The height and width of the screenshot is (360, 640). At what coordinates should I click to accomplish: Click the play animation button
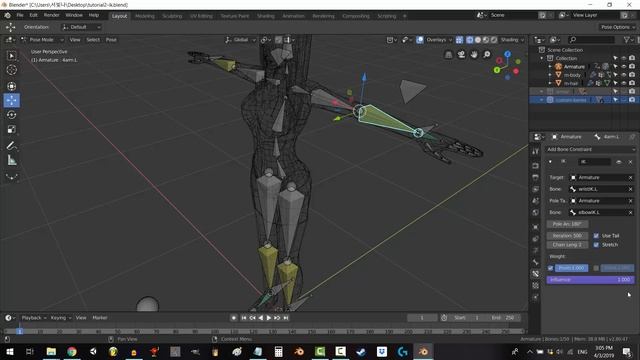tap(269, 318)
